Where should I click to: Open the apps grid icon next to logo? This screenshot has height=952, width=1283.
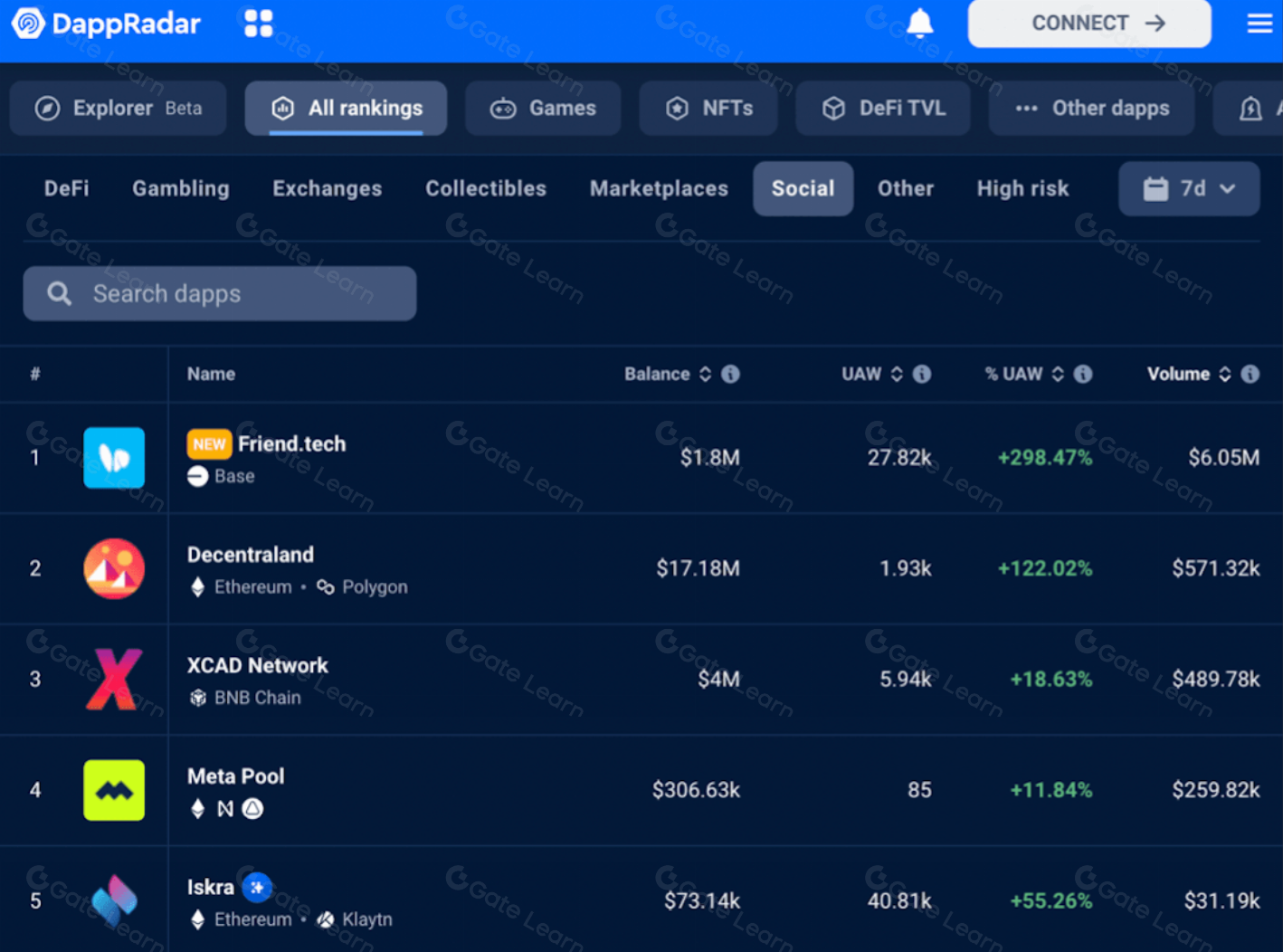click(258, 24)
